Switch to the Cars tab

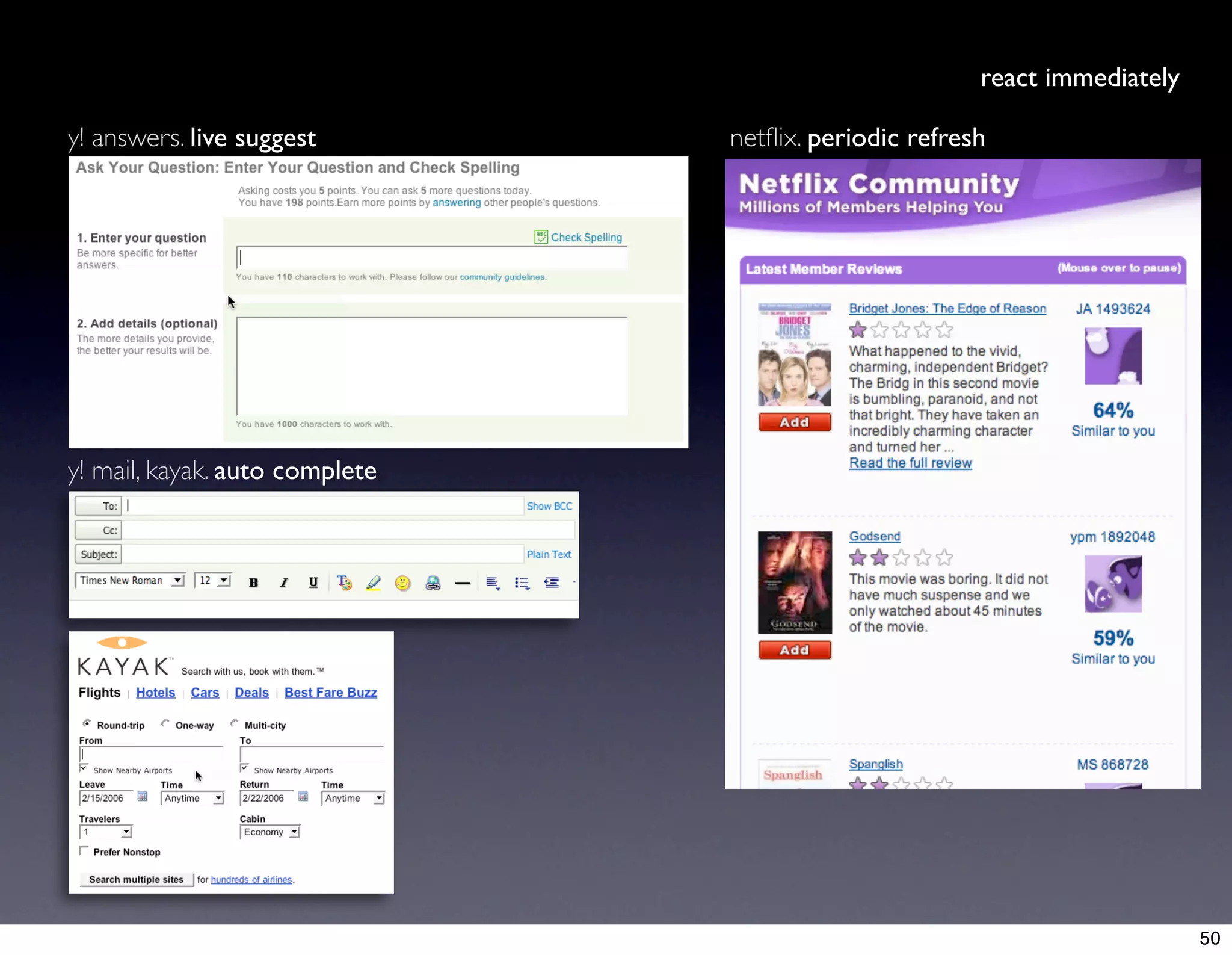(x=205, y=693)
